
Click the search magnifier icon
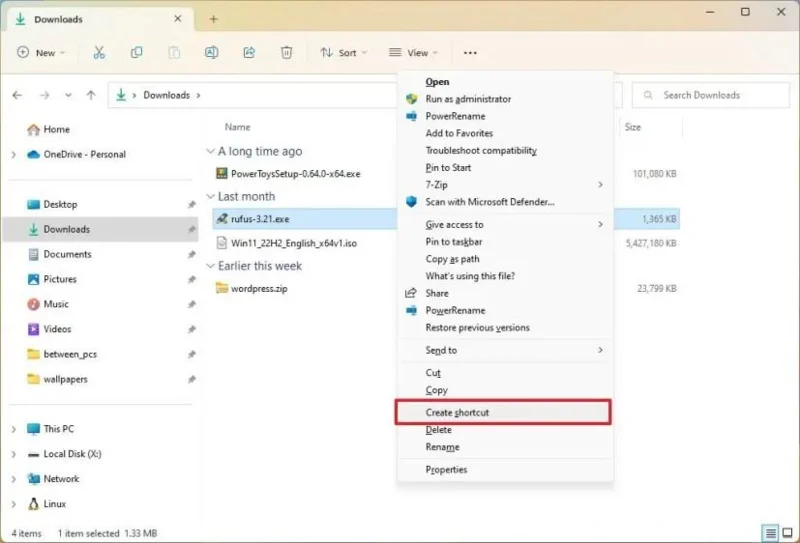point(648,95)
